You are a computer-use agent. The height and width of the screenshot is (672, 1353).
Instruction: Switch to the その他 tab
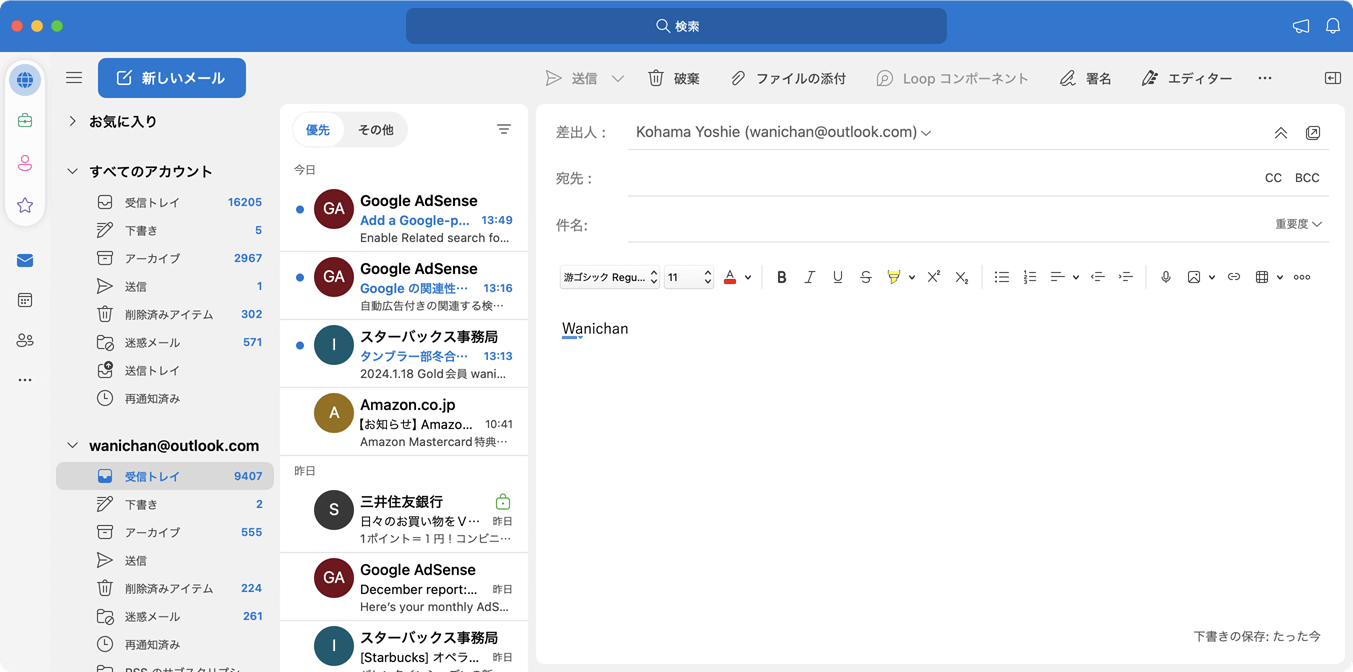click(x=376, y=130)
